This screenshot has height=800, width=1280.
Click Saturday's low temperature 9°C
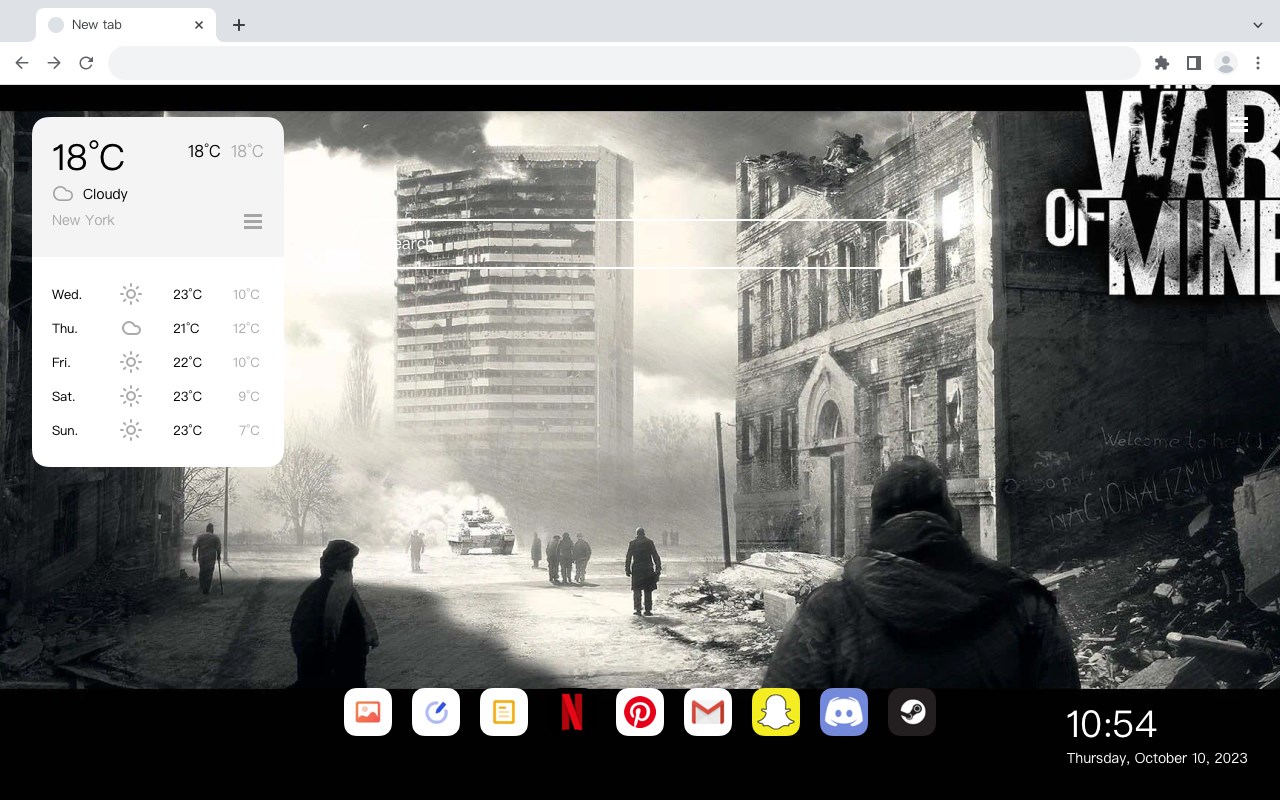pyautogui.click(x=249, y=396)
